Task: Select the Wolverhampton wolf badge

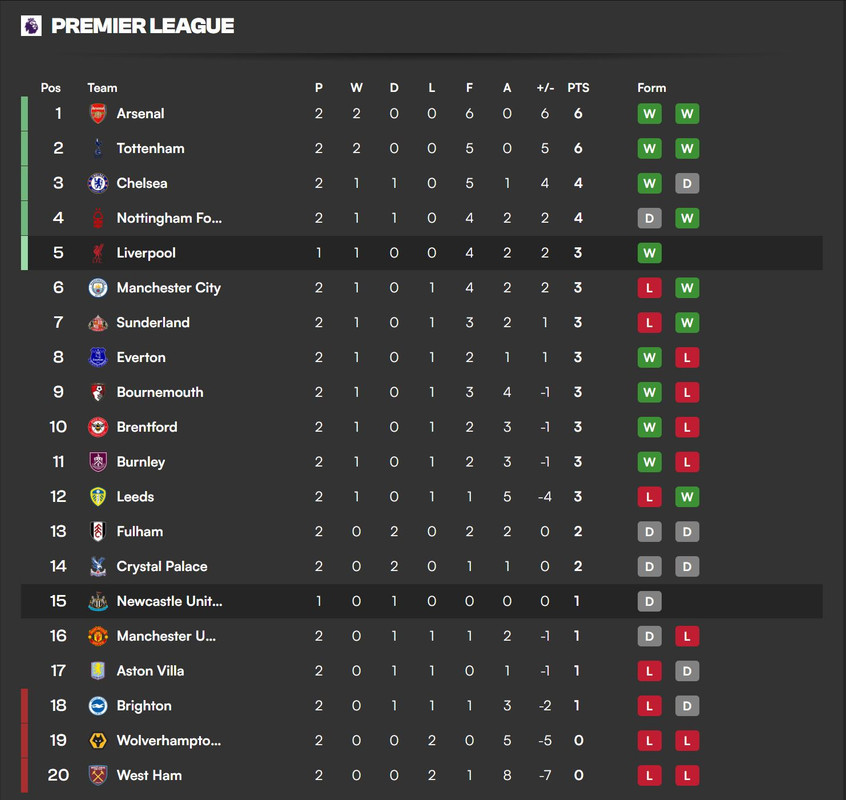Action: pyautogui.click(x=98, y=740)
